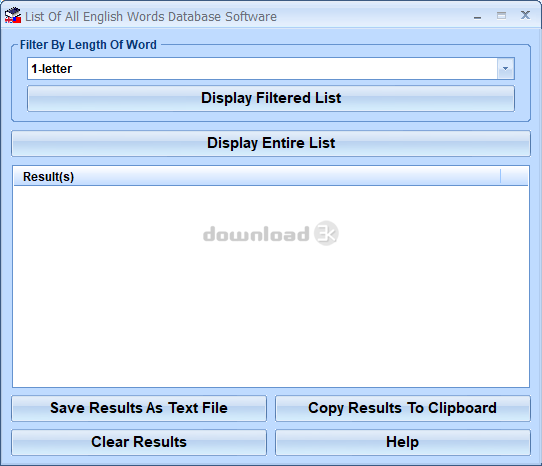Click blank header section right of divider

click(514, 177)
